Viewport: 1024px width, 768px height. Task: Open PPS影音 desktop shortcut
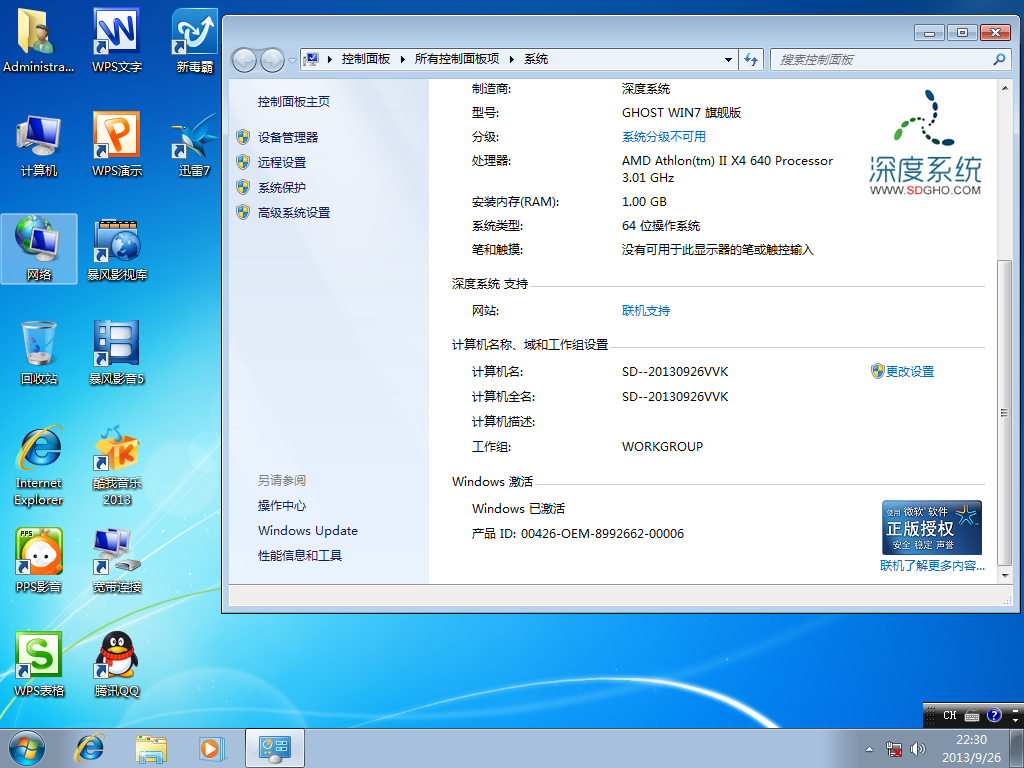click(x=39, y=560)
